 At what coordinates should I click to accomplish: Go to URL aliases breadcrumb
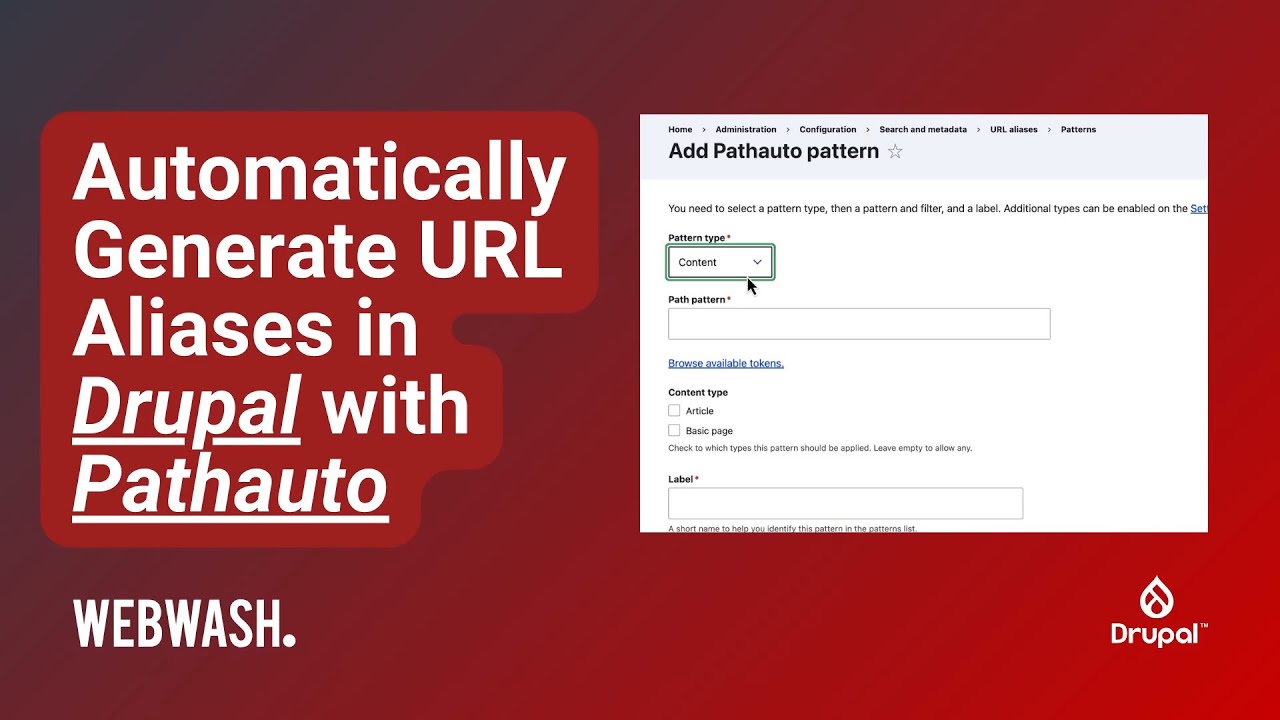point(1014,130)
